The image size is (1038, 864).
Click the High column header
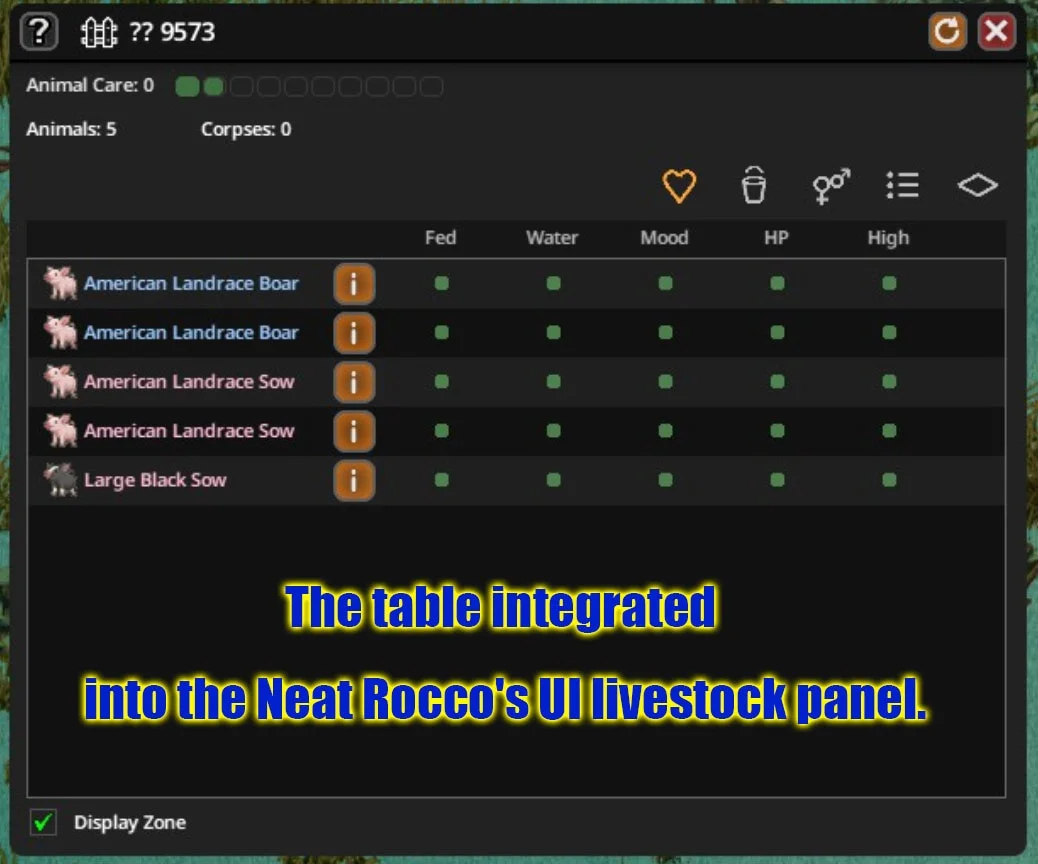(888, 238)
